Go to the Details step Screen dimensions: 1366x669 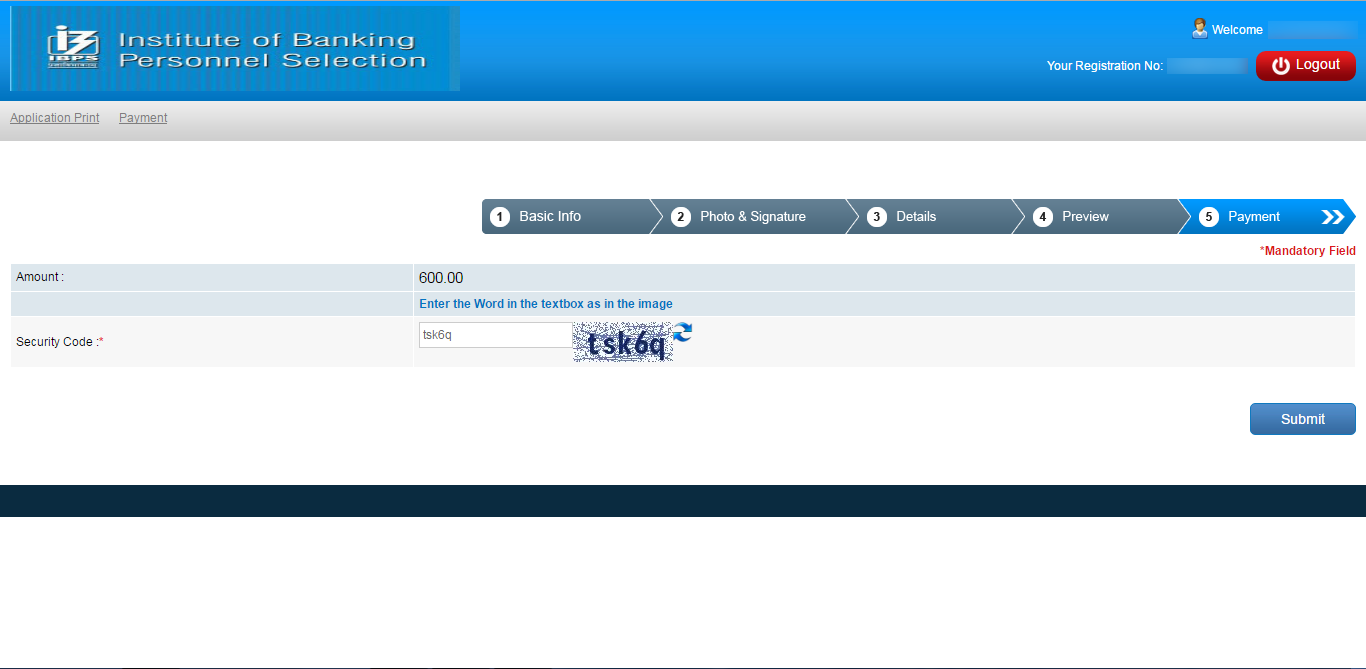tap(915, 217)
